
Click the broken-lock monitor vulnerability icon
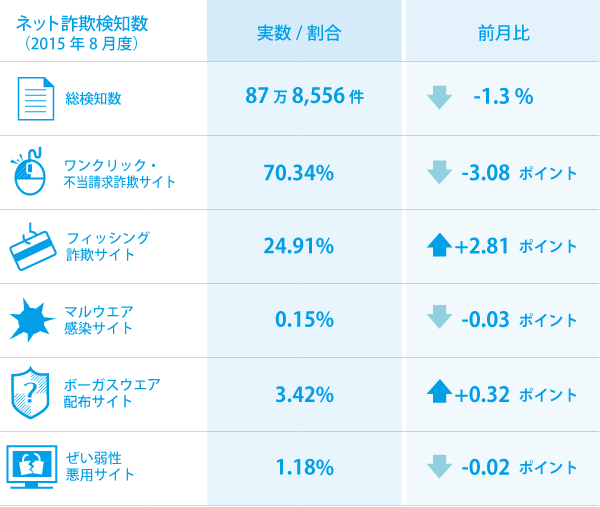pyautogui.click(x=32, y=467)
